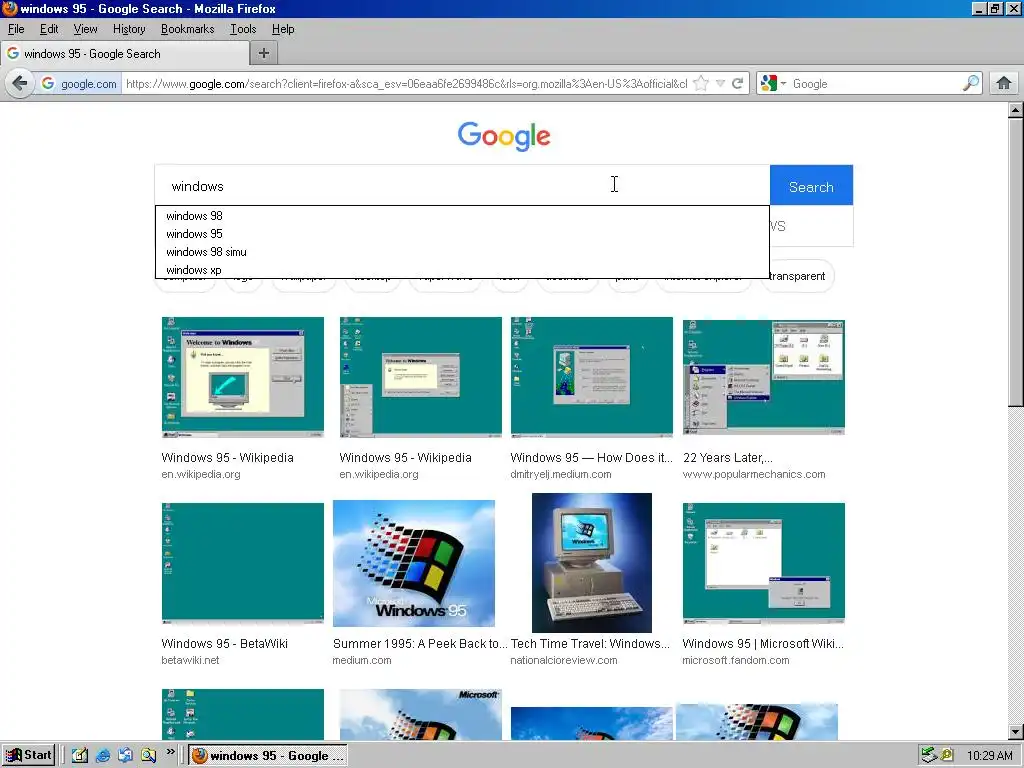1024x768 pixels.
Task: Open the 'Windows 95 - BetaWiki' thumbnail
Action: tap(242, 563)
